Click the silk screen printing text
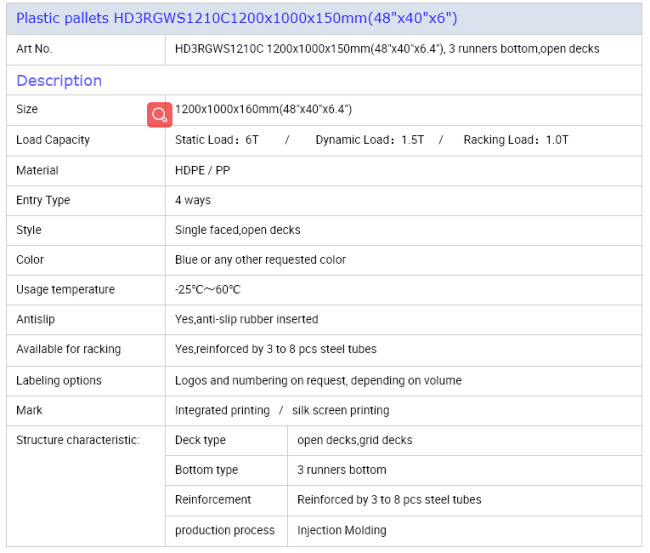 [x=341, y=410]
